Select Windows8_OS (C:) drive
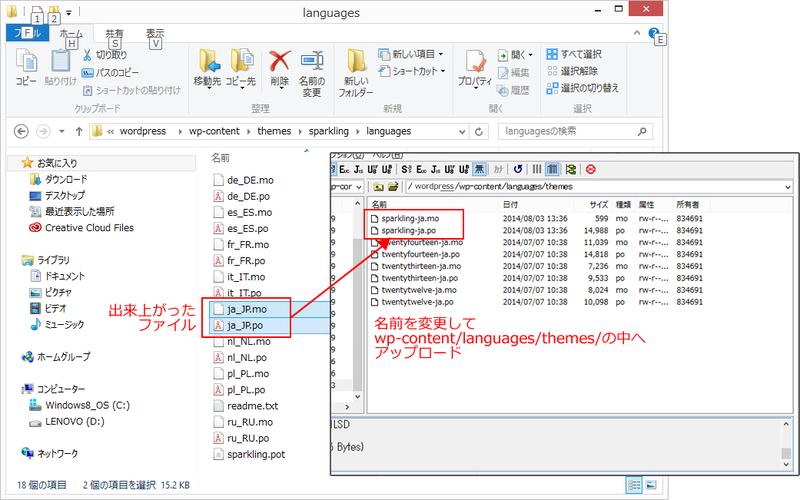 click(80, 405)
